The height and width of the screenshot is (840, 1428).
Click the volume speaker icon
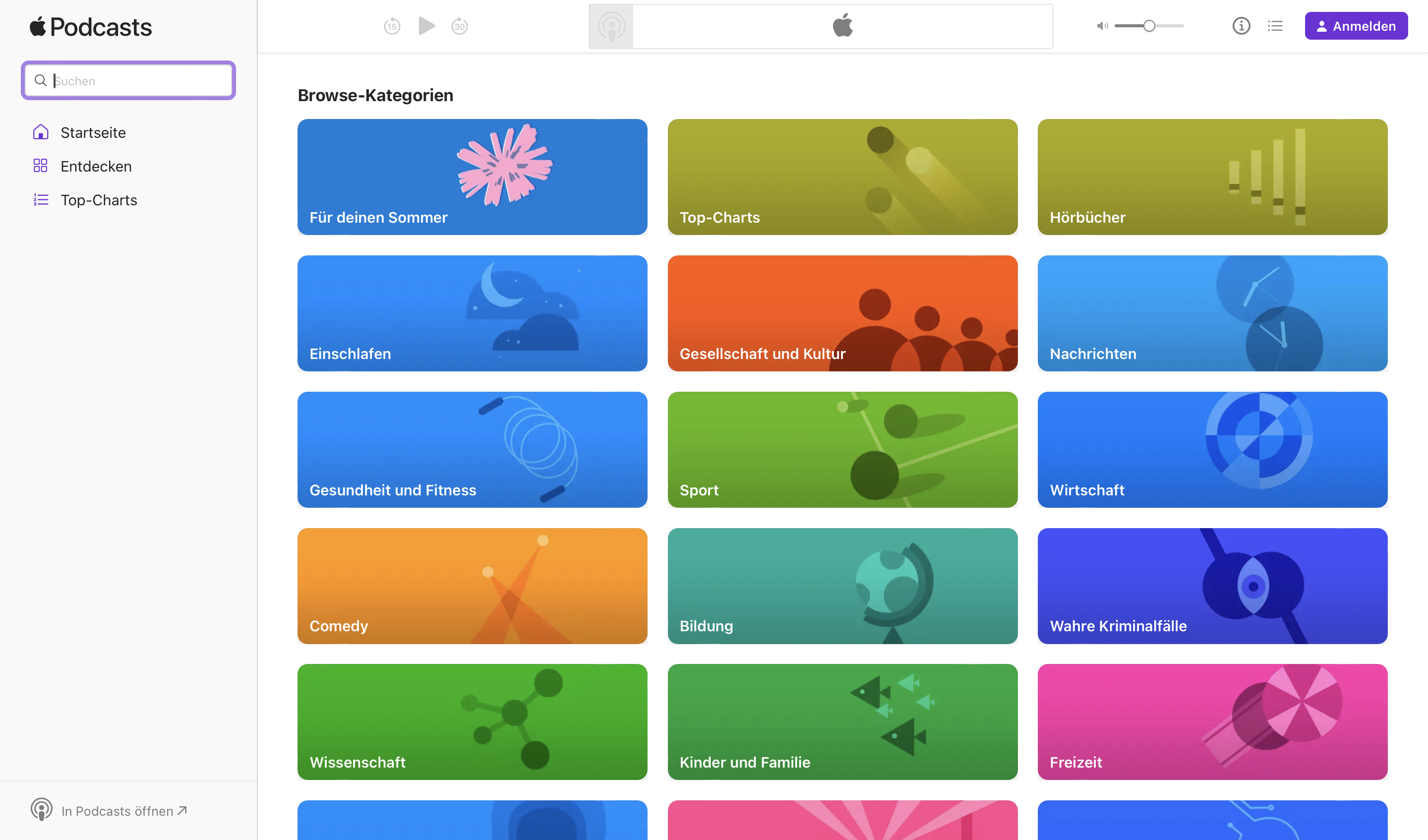[1102, 26]
